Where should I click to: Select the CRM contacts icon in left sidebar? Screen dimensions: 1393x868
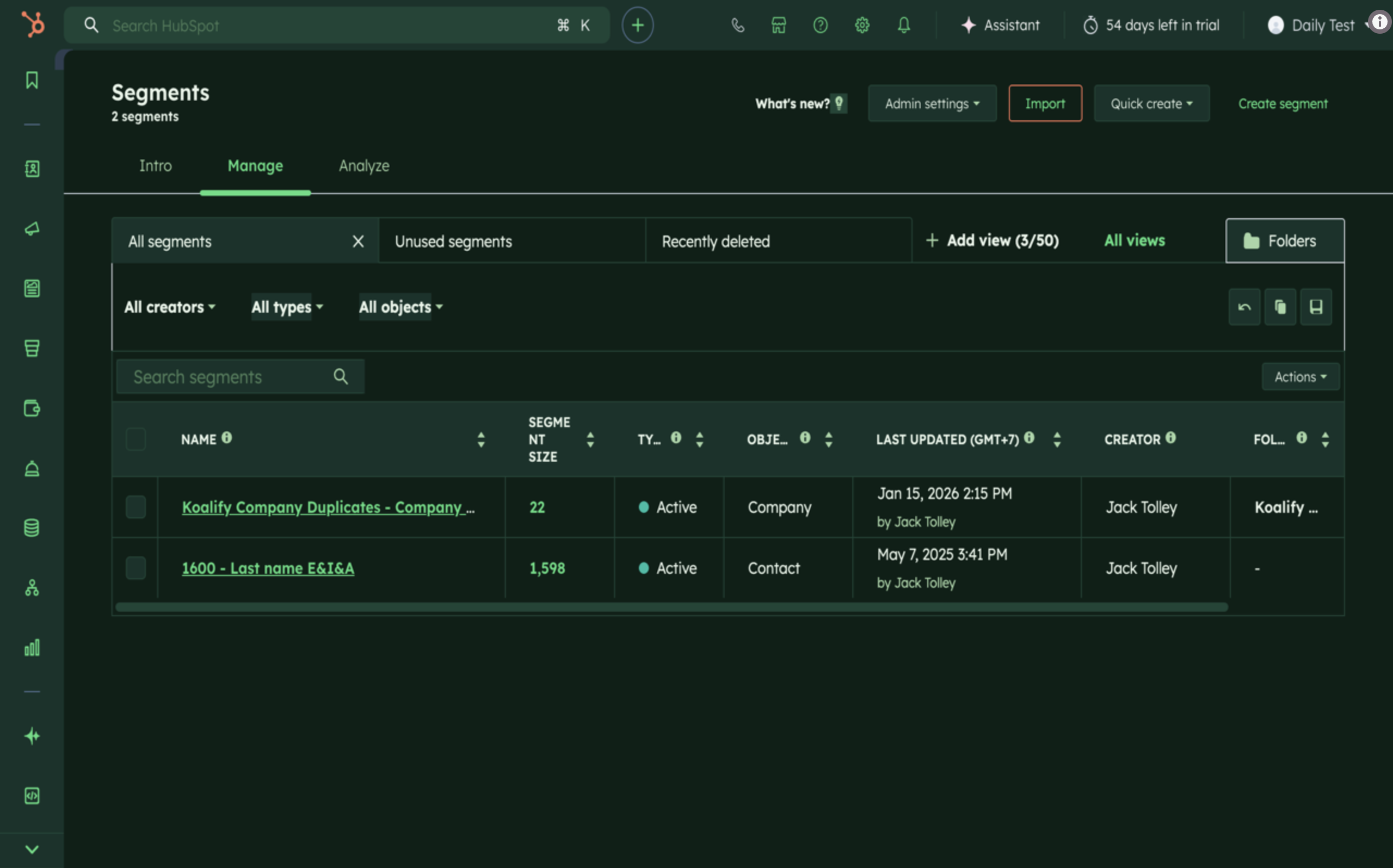(x=32, y=169)
